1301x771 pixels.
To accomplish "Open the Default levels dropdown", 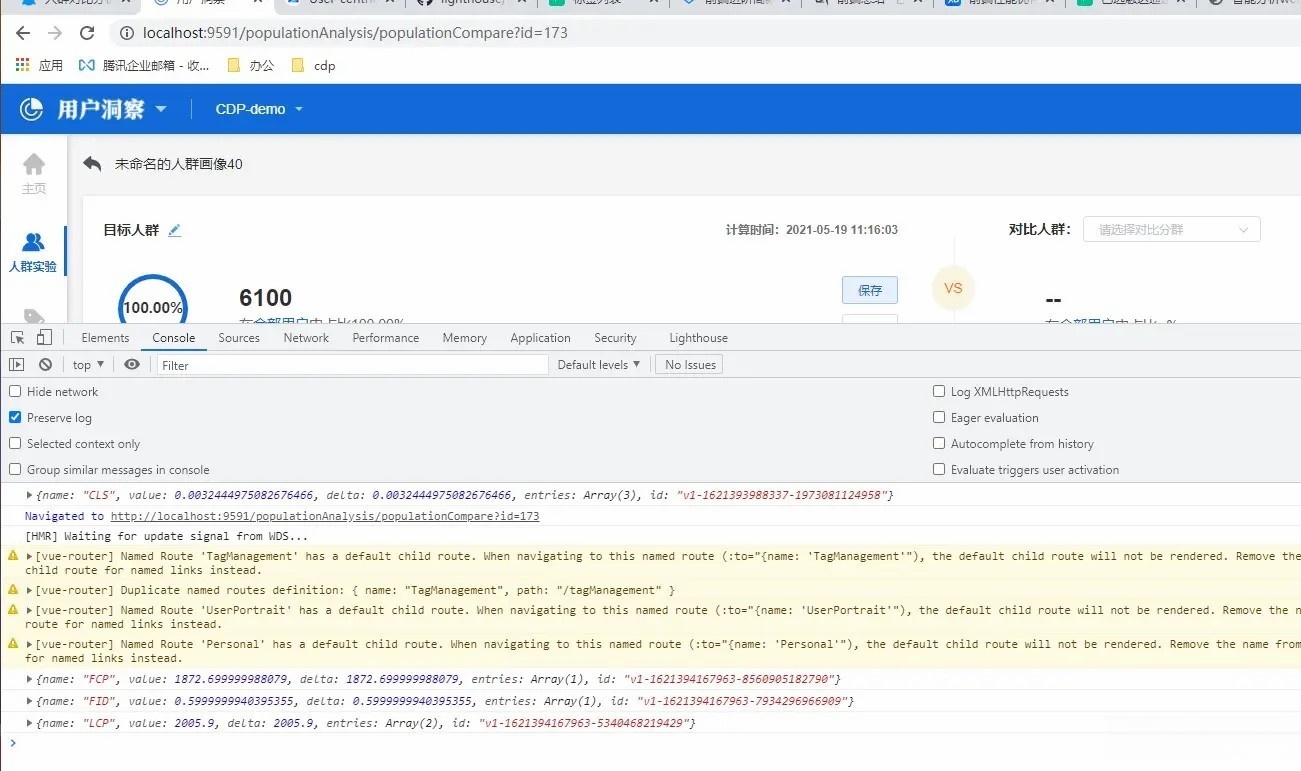I will pos(599,365).
